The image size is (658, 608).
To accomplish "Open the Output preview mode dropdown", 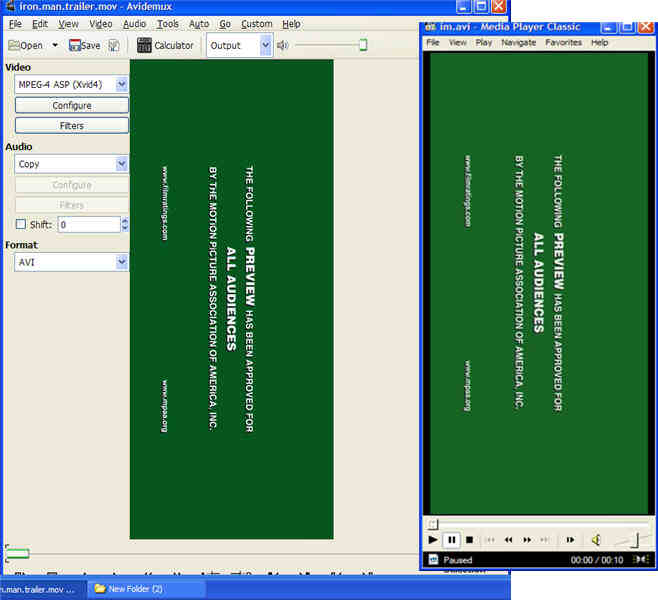I will (240, 45).
